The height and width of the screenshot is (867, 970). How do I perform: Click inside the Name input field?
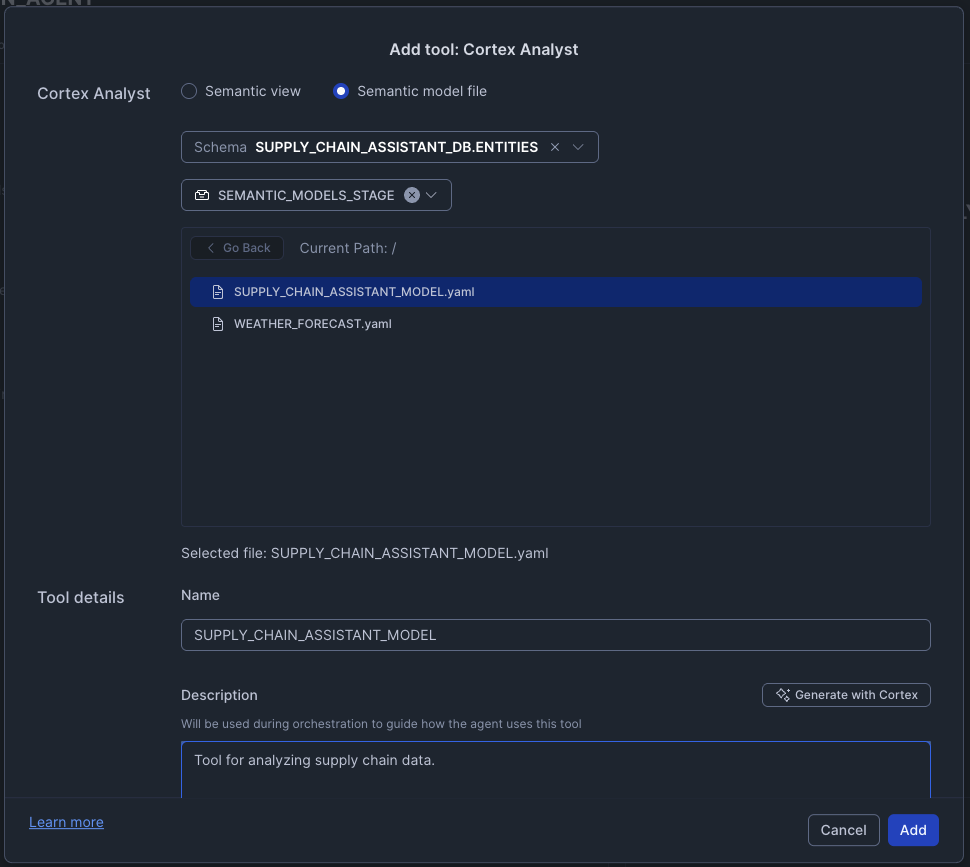click(x=555, y=634)
